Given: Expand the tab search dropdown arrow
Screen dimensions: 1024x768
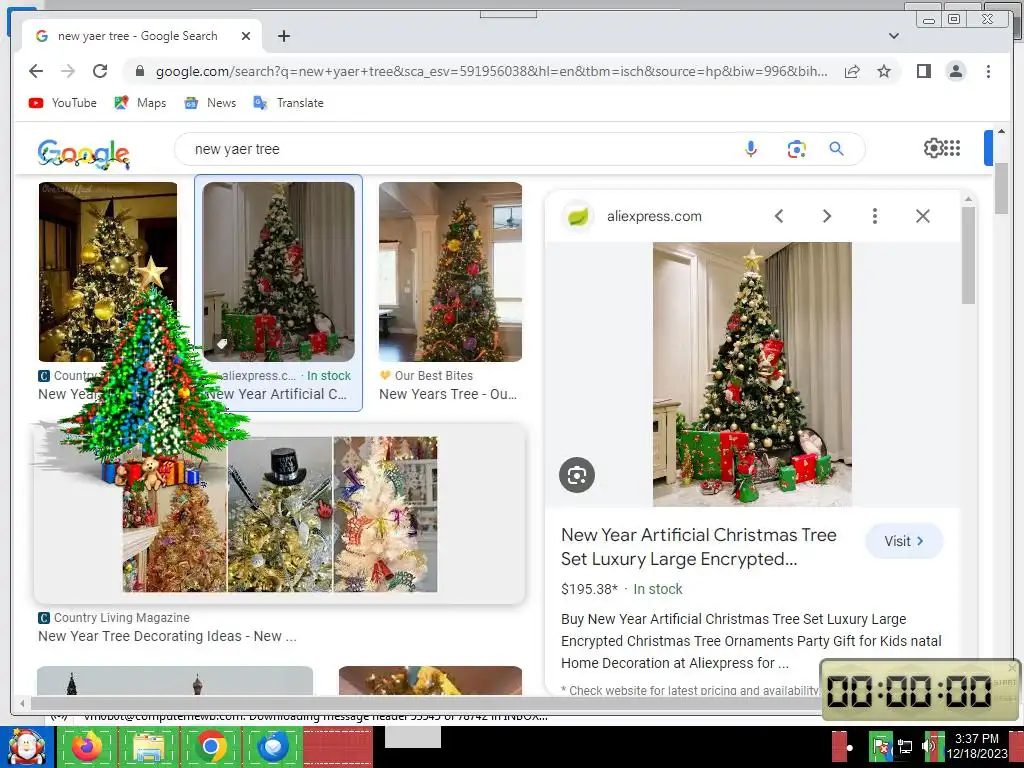Looking at the screenshot, I should click(894, 36).
